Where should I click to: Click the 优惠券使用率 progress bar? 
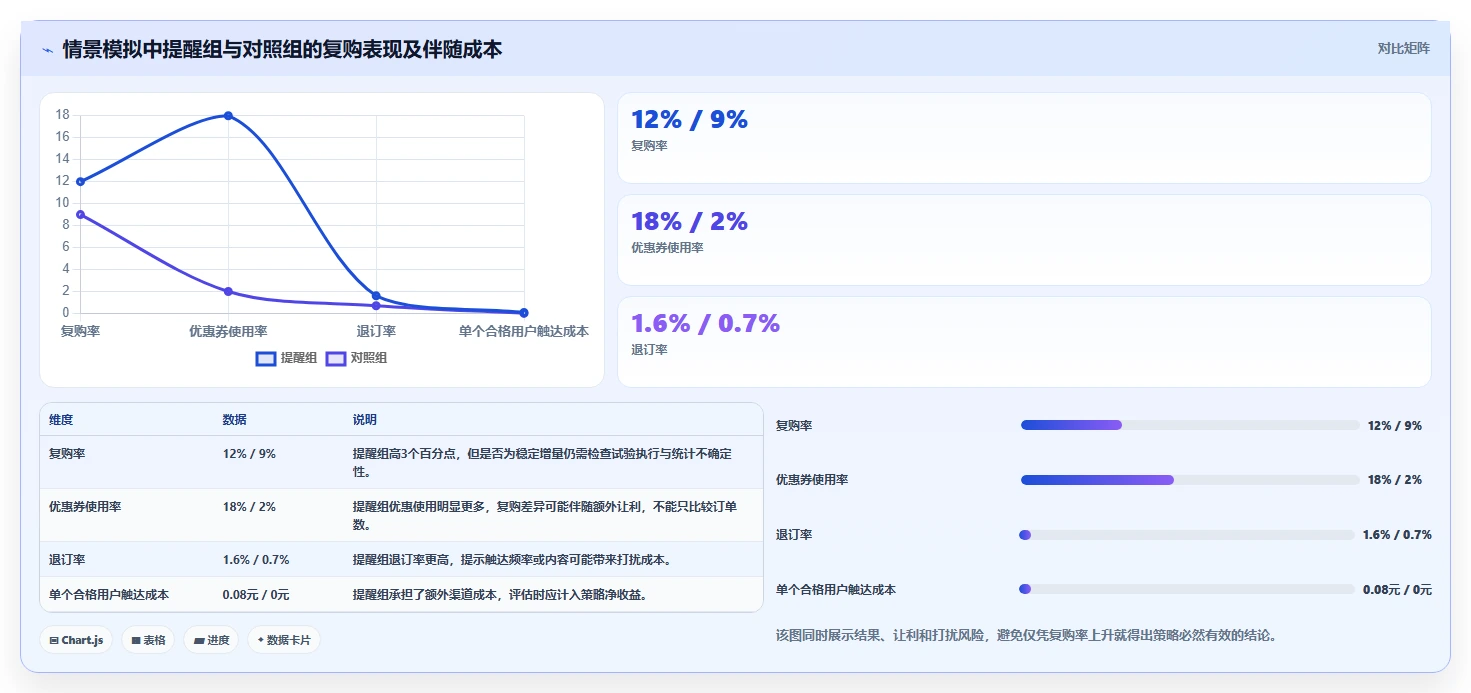coord(1190,480)
